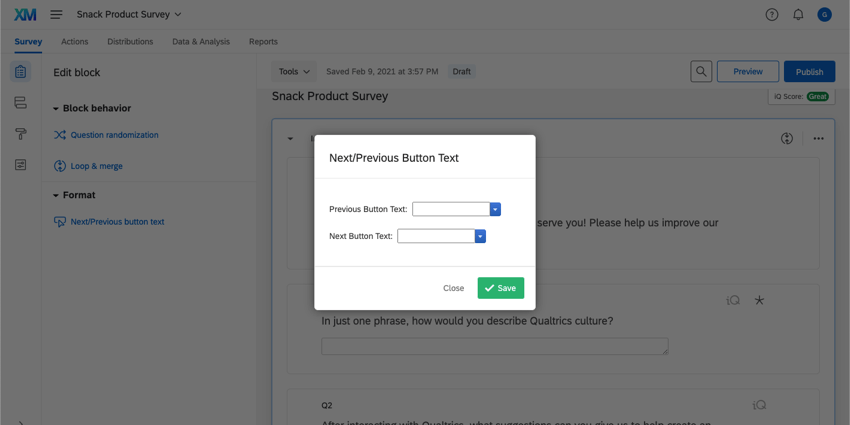This screenshot has height=425, width=850.
Task: Expand the Previous Button Text dropdown
Action: point(495,209)
